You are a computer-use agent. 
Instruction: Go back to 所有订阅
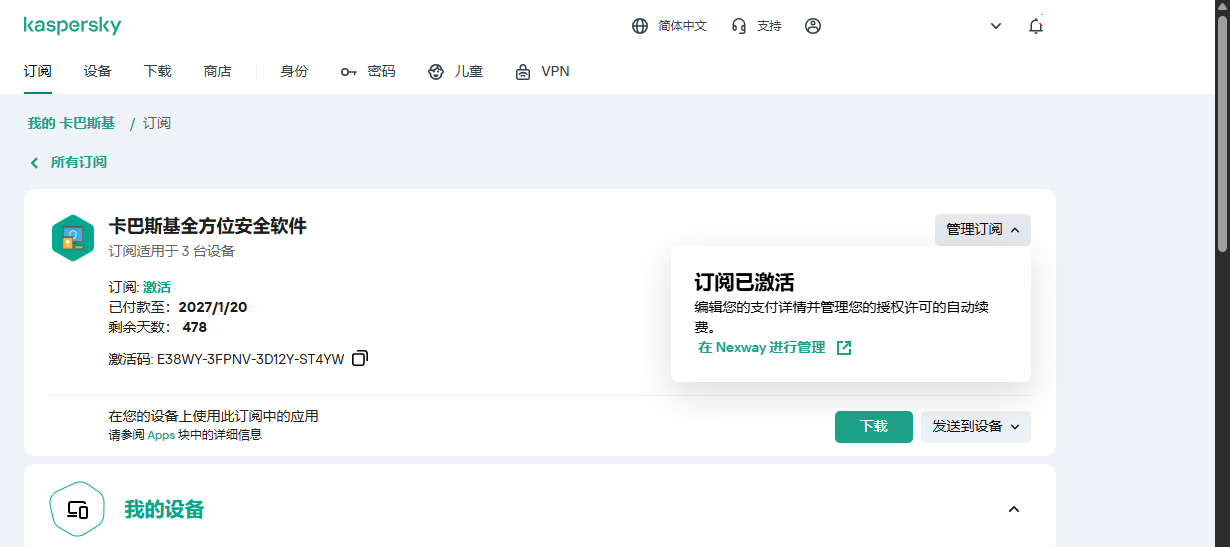pos(69,162)
